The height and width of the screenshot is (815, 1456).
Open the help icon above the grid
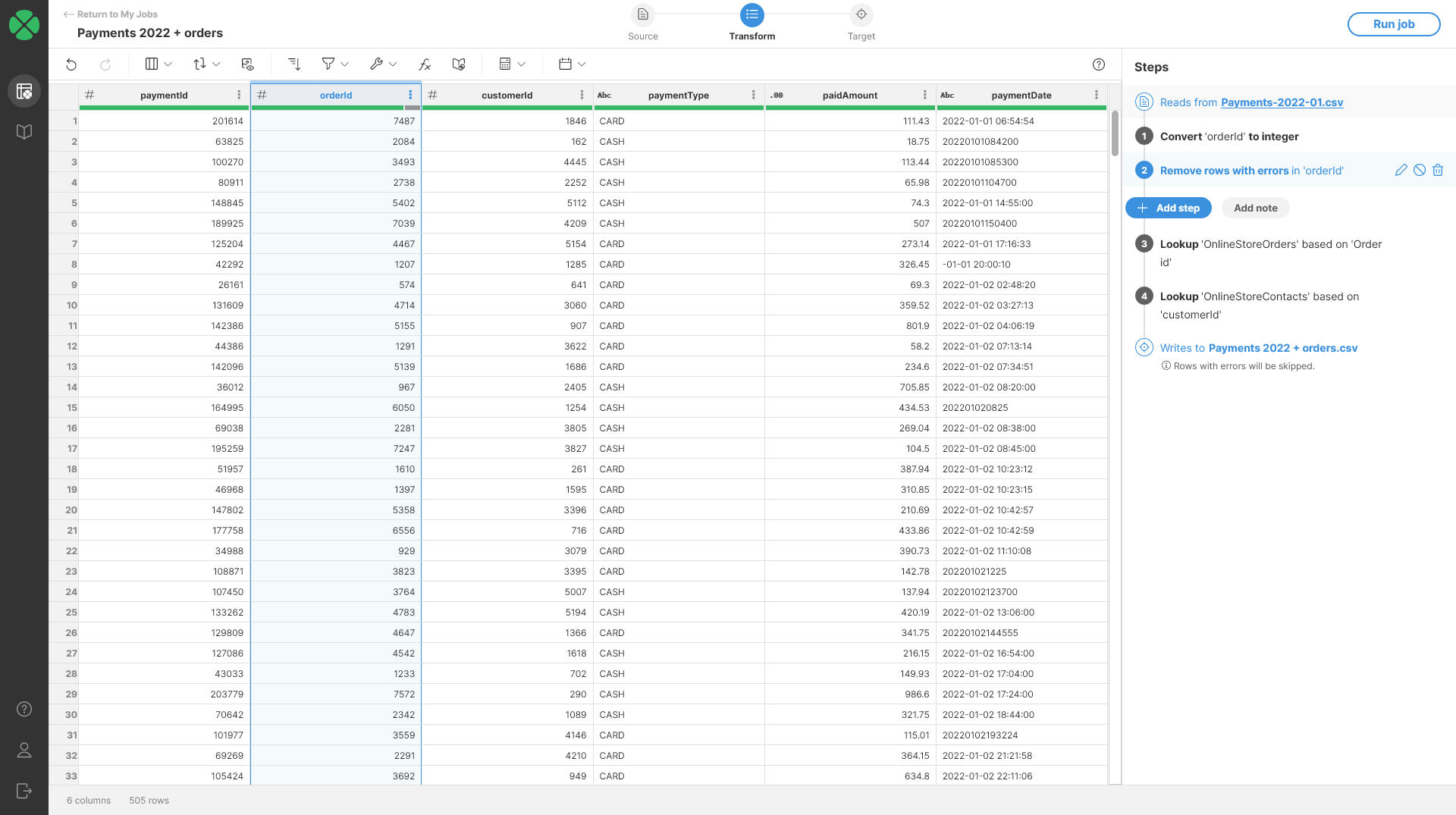tap(1099, 64)
